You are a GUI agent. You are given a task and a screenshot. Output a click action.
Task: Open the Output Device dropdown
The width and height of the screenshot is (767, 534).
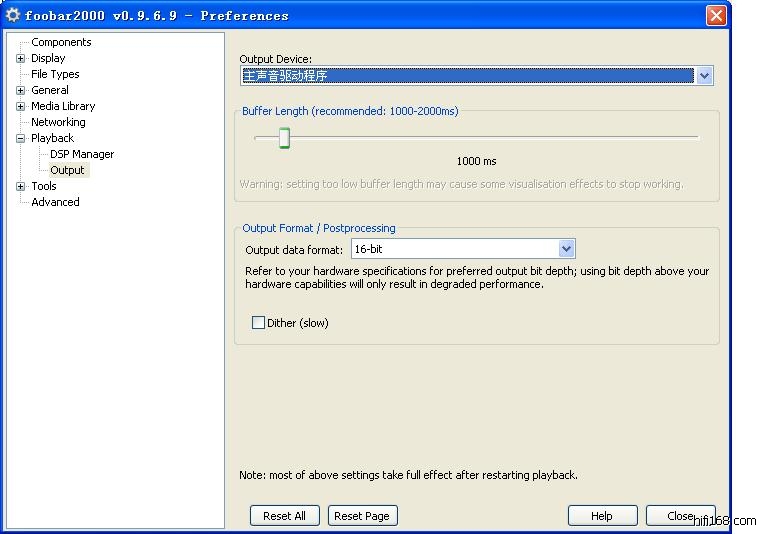coord(704,76)
